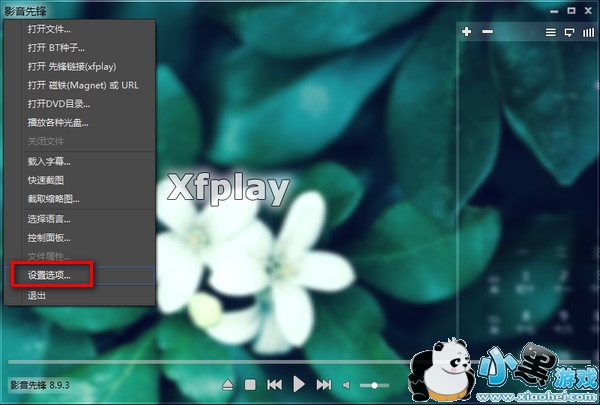Take a screenshot via 快速截图
The width and height of the screenshot is (600, 405).
pos(80,180)
